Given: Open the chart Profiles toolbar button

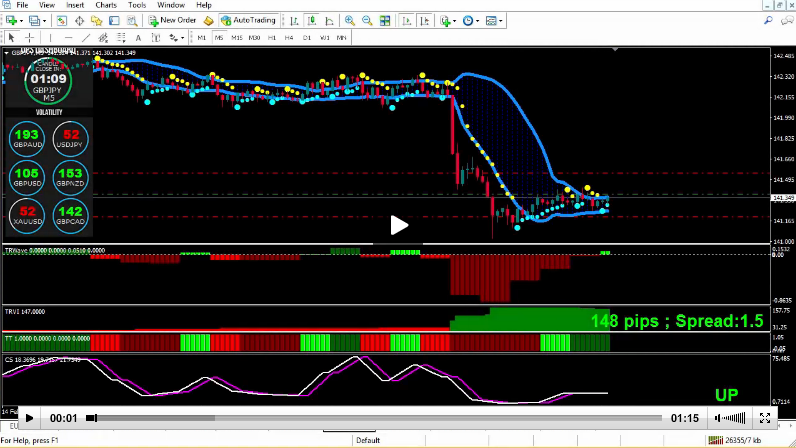Looking at the screenshot, I should [x=35, y=21].
